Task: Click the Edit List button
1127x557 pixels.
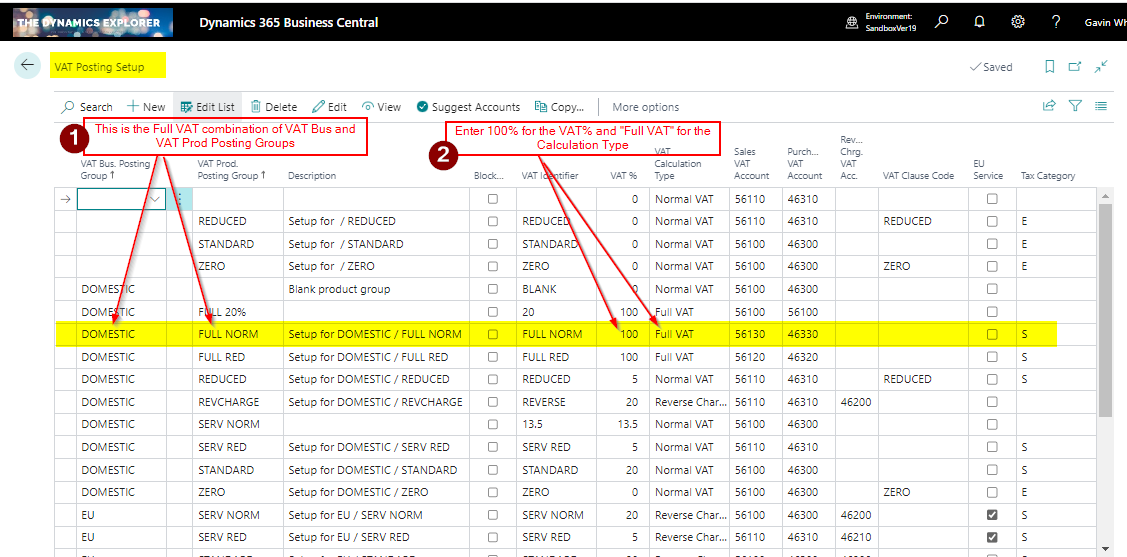Action: point(207,107)
